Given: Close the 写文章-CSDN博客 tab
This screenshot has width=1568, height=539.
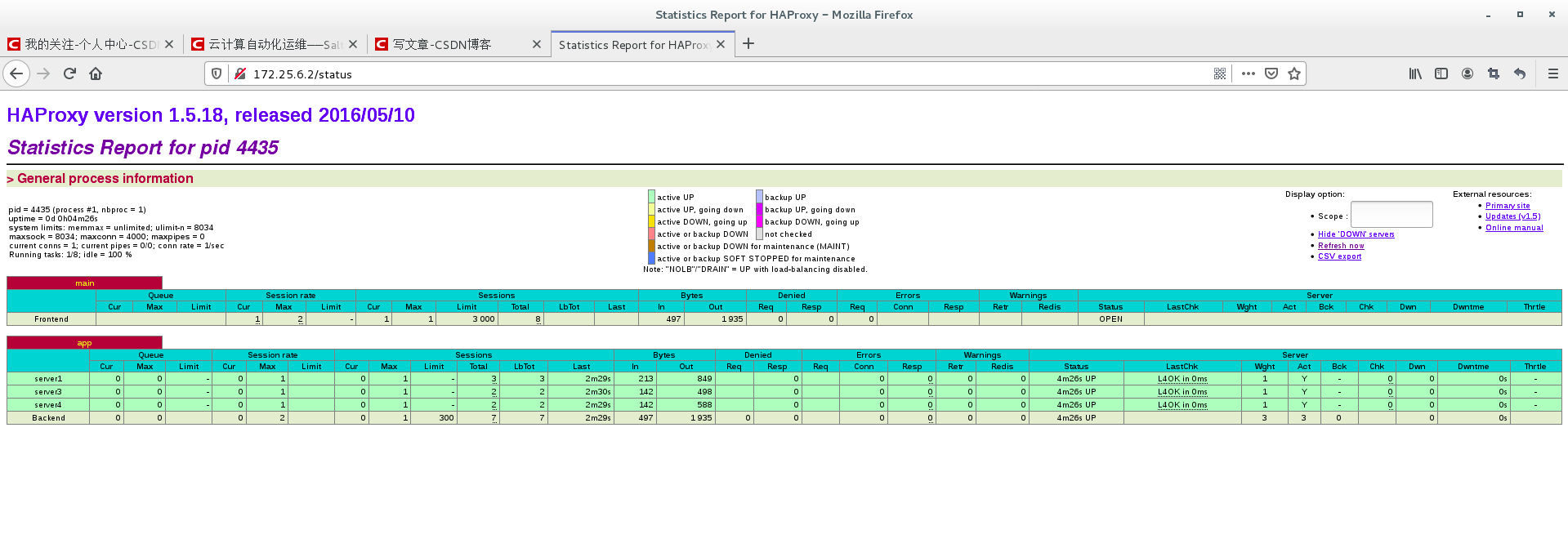Looking at the screenshot, I should pos(537,44).
